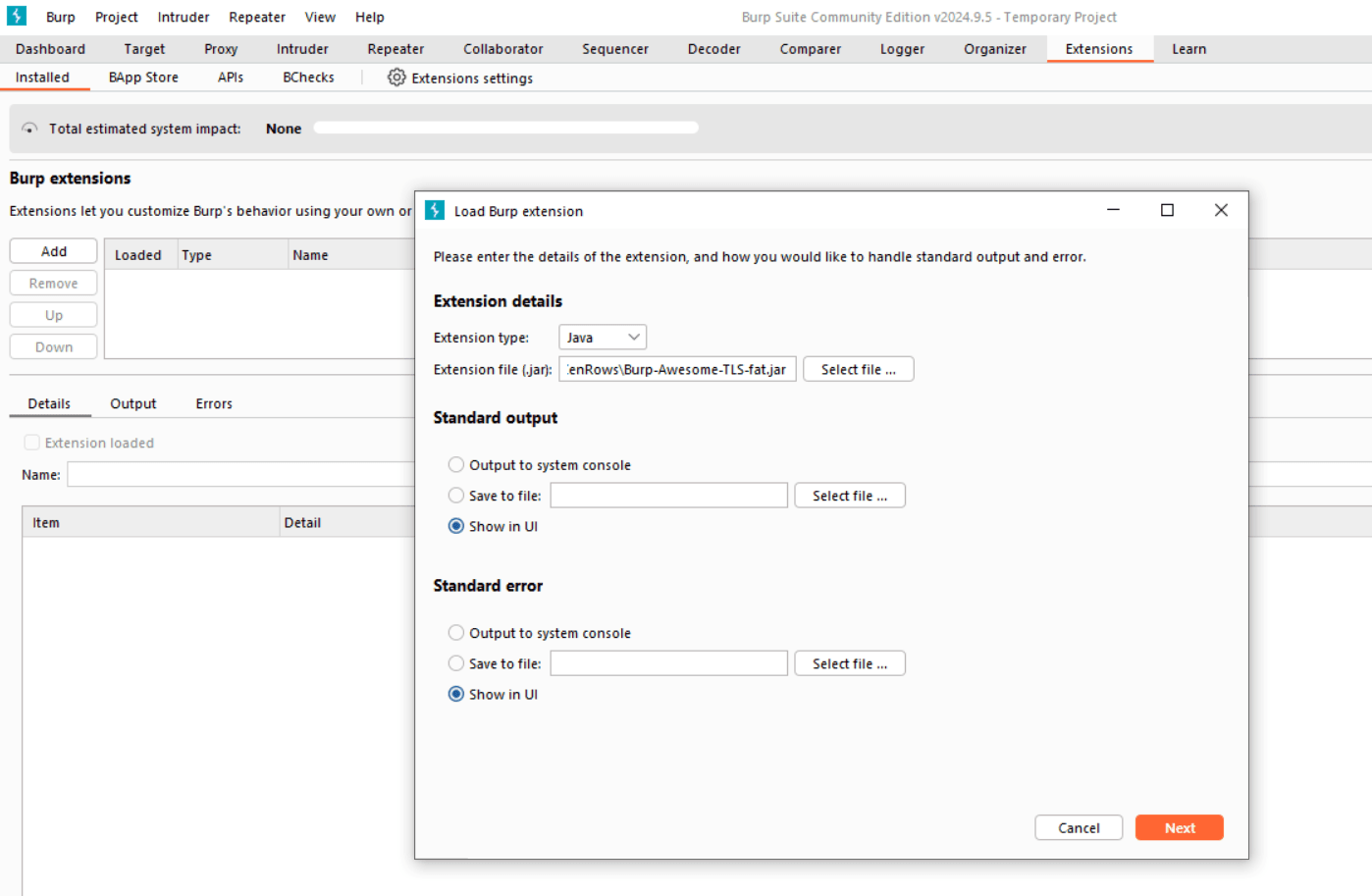
Task: Click the Remove extension button
Action: click(54, 284)
